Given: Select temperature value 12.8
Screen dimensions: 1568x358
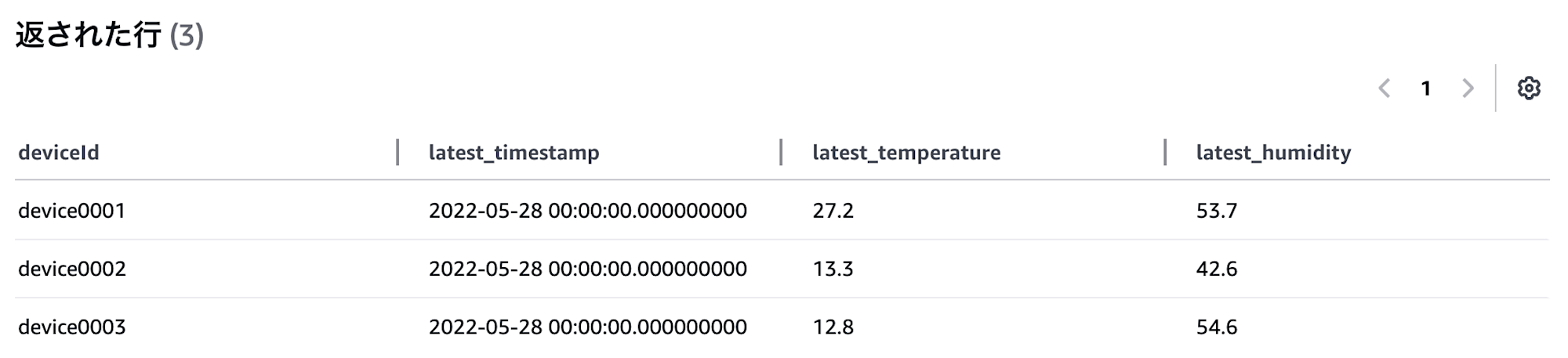Looking at the screenshot, I should click(833, 326).
